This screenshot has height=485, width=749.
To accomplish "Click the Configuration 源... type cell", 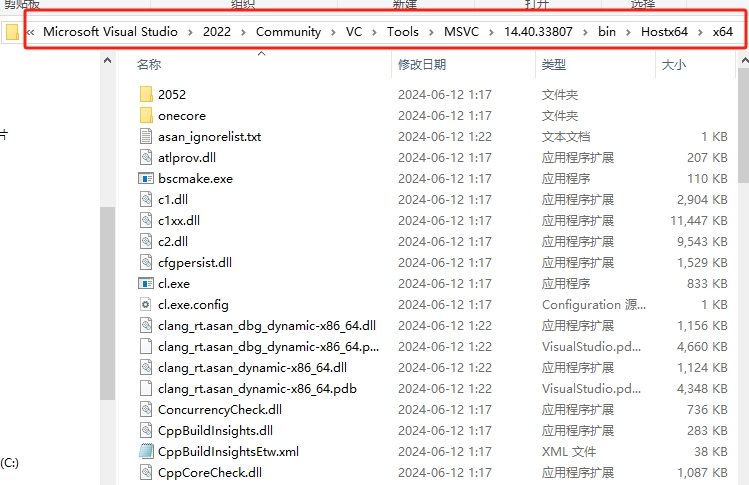I will click(594, 304).
